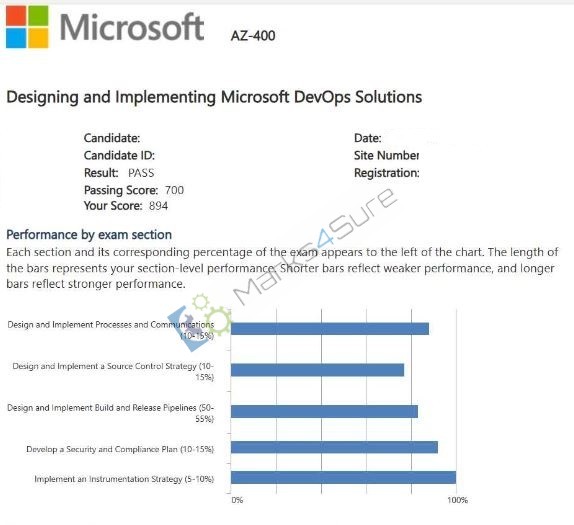Click the Site Number label
The image size is (574, 525).
387,156
